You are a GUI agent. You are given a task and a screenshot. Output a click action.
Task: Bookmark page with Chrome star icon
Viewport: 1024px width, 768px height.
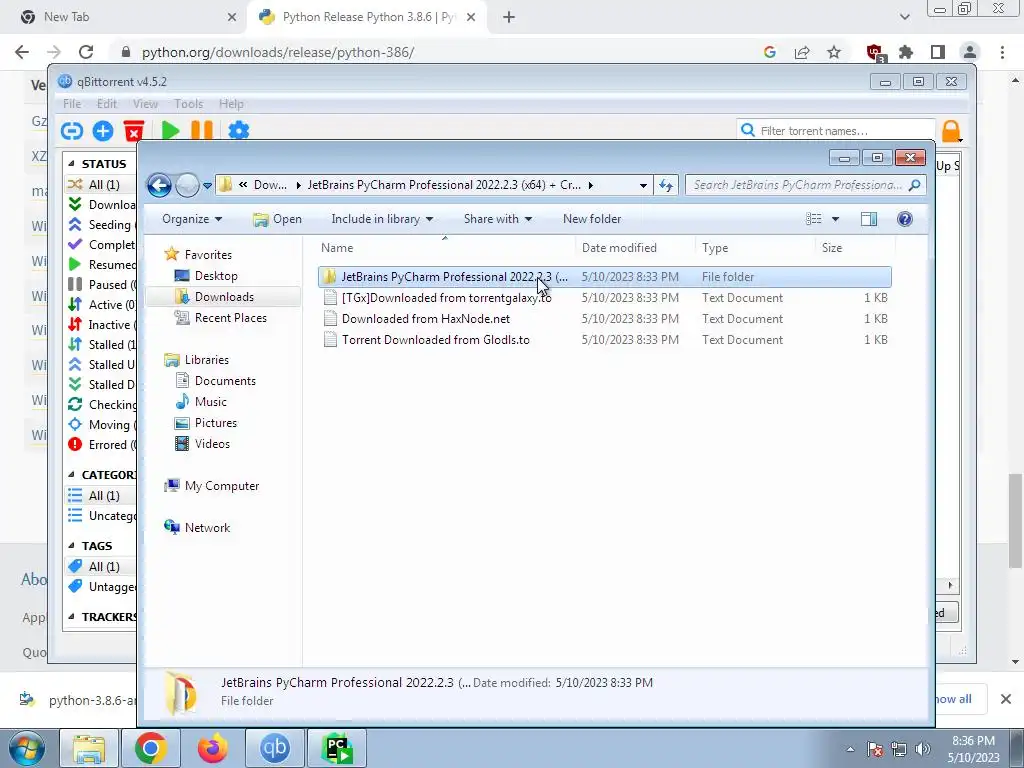(834, 52)
